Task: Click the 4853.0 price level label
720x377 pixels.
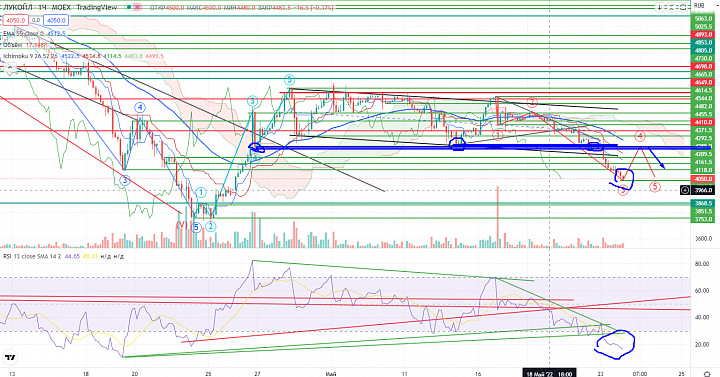Action: tap(703, 43)
